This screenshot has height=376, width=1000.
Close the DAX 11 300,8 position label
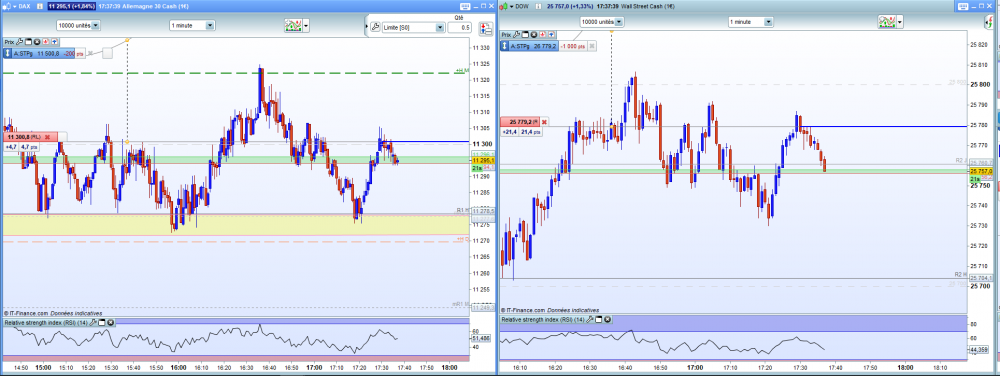47,137
